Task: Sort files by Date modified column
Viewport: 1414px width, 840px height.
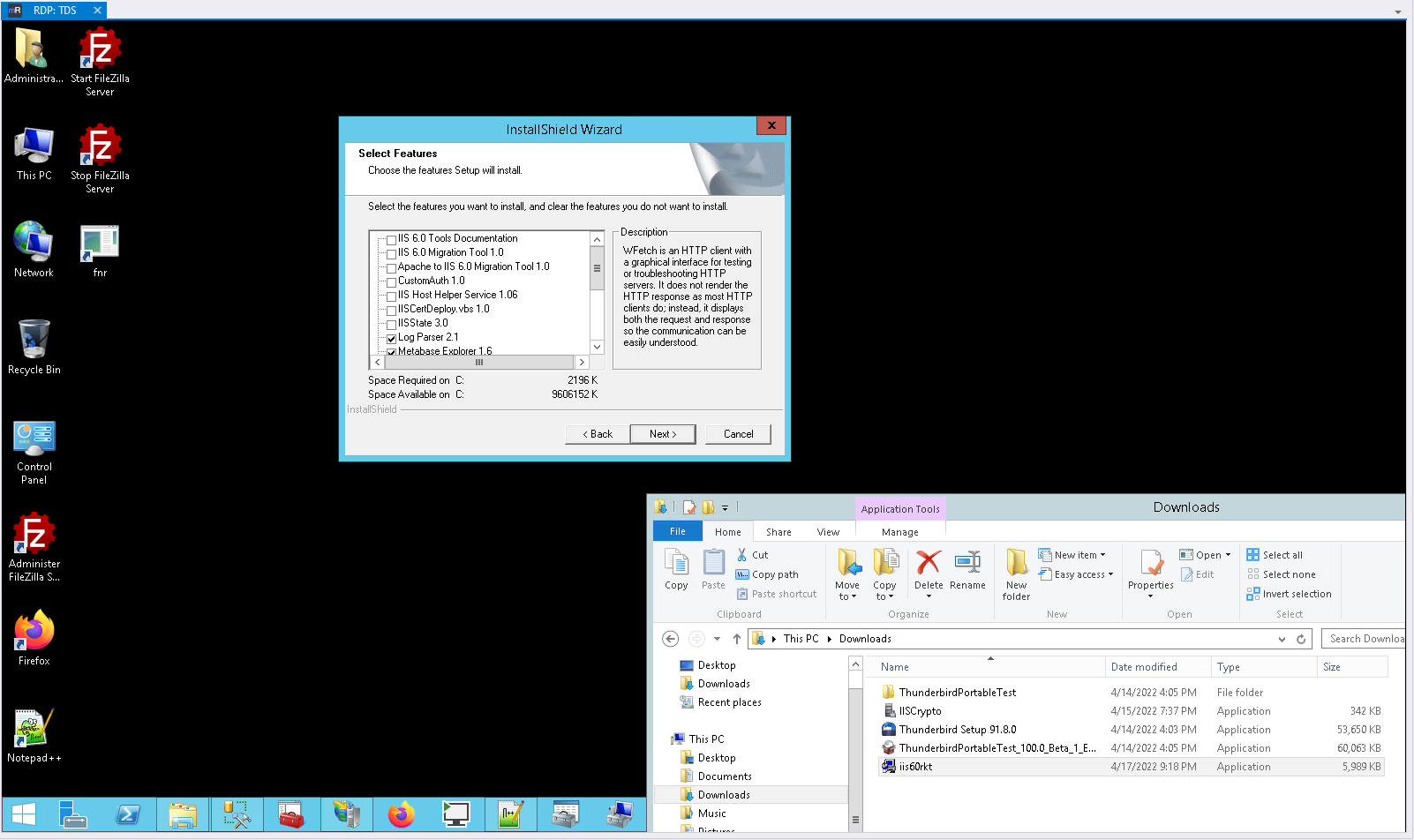Action: [1158, 667]
